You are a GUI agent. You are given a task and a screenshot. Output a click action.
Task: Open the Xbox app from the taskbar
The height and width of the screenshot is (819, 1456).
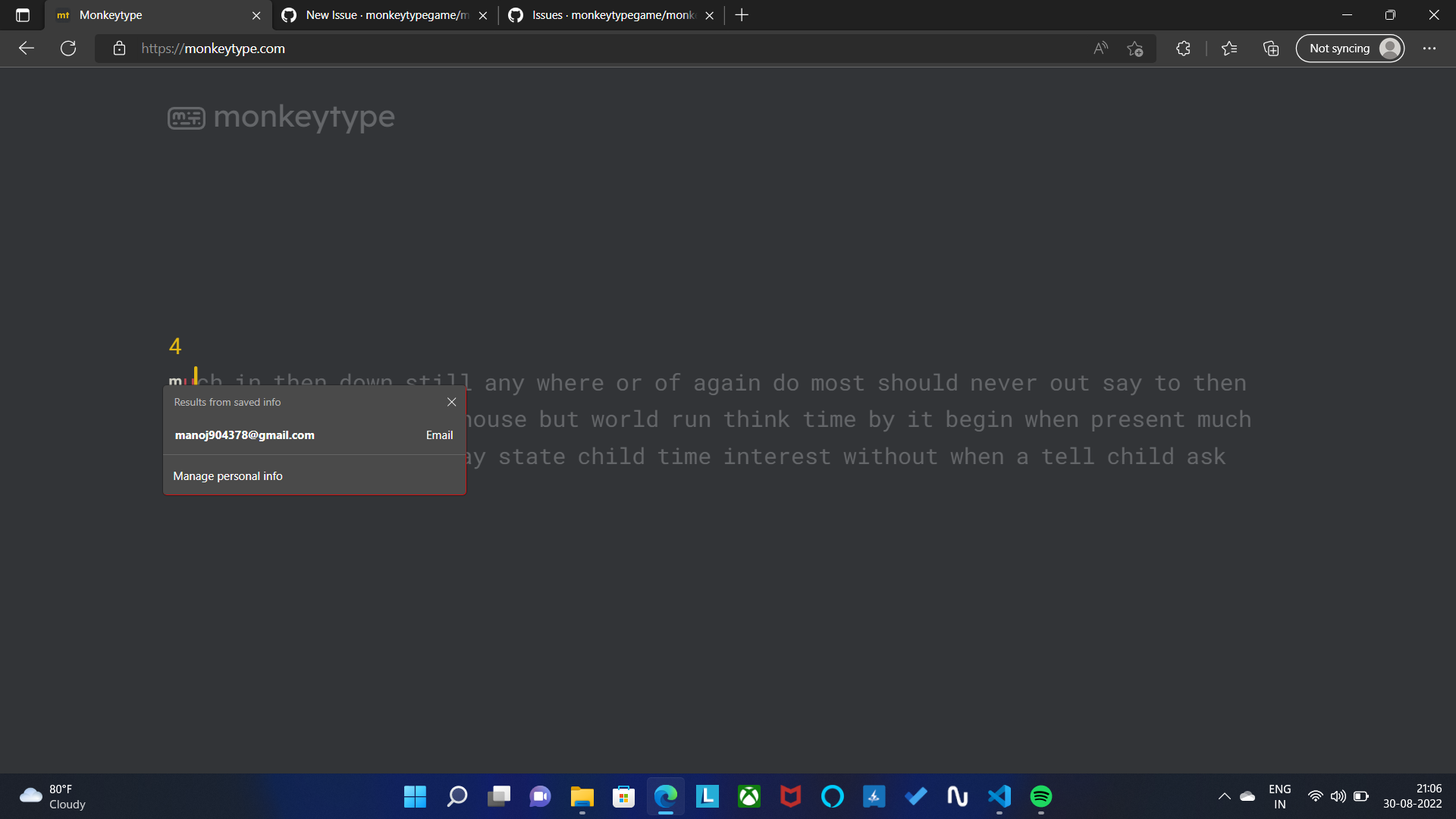pyautogui.click(x=748, y=796)
